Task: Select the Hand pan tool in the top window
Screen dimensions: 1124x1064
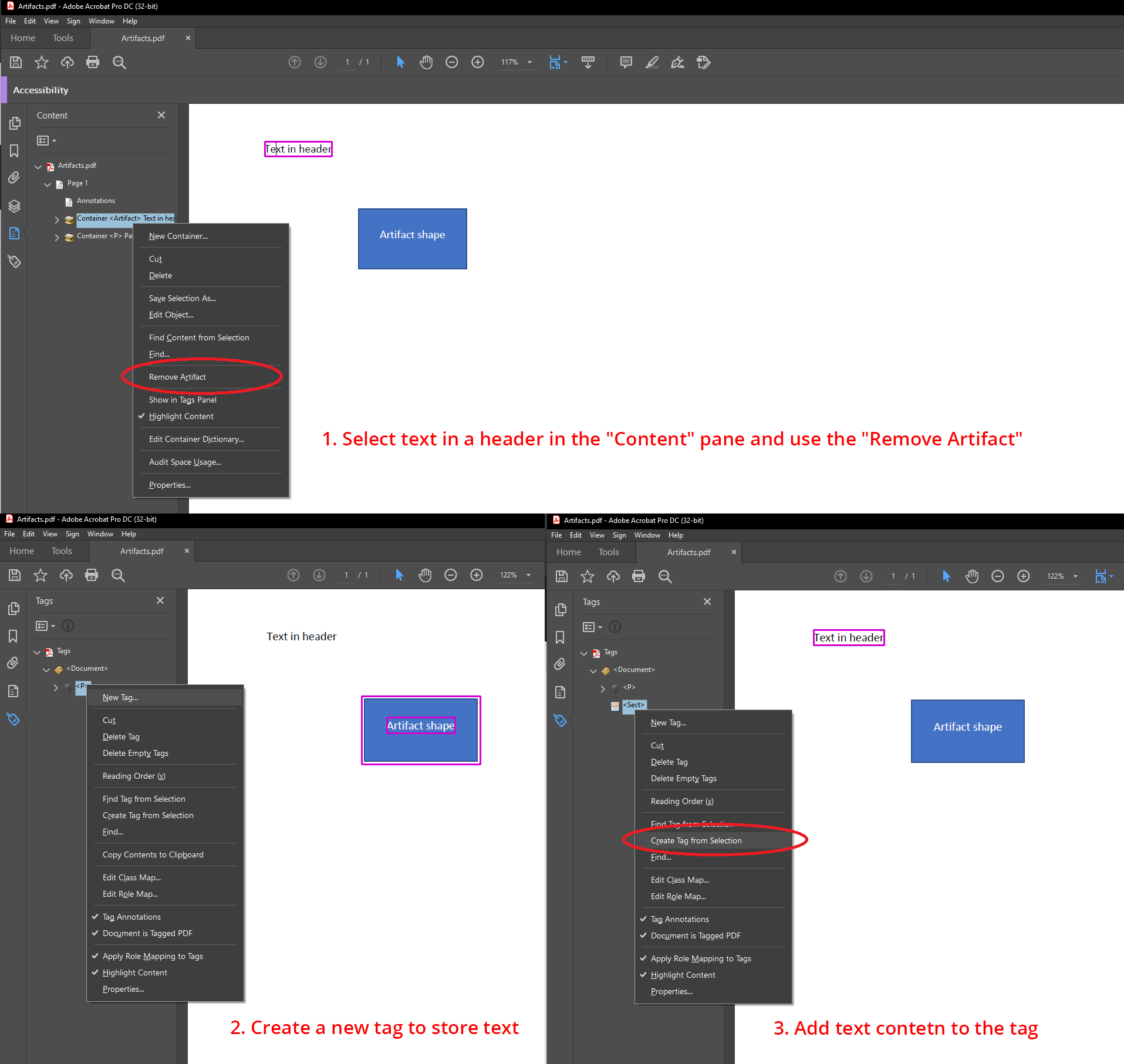Action: coord(426,62)
